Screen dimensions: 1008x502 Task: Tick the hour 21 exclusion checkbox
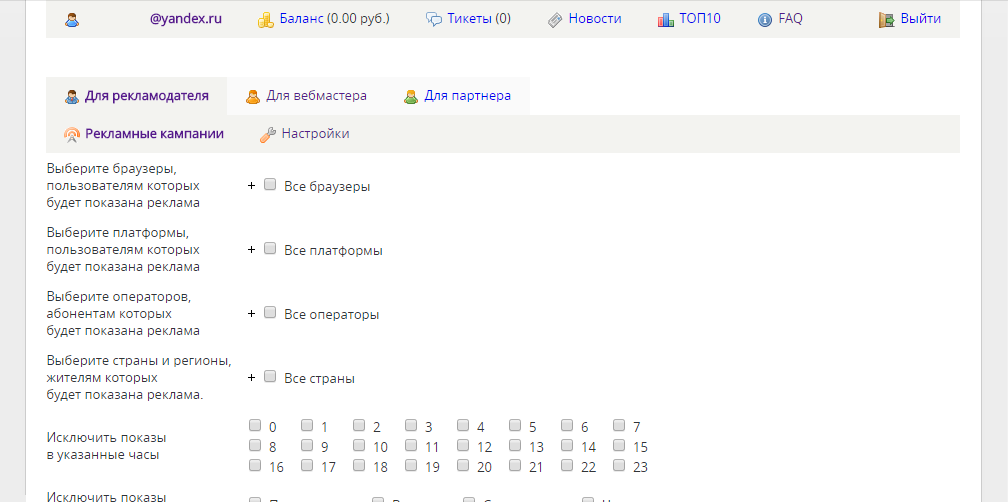pos(516,465)
